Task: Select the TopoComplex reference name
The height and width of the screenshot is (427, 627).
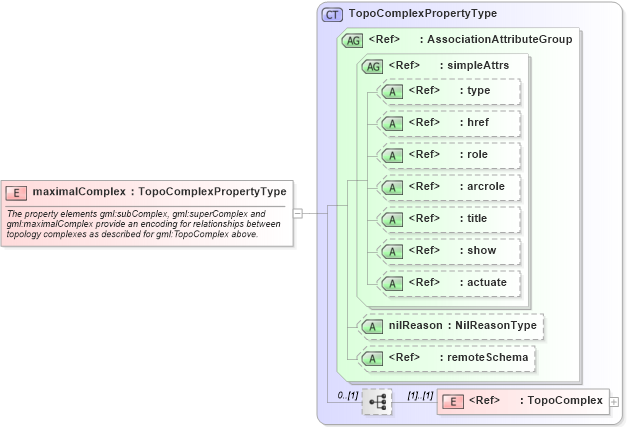Action: click(565, 400)
